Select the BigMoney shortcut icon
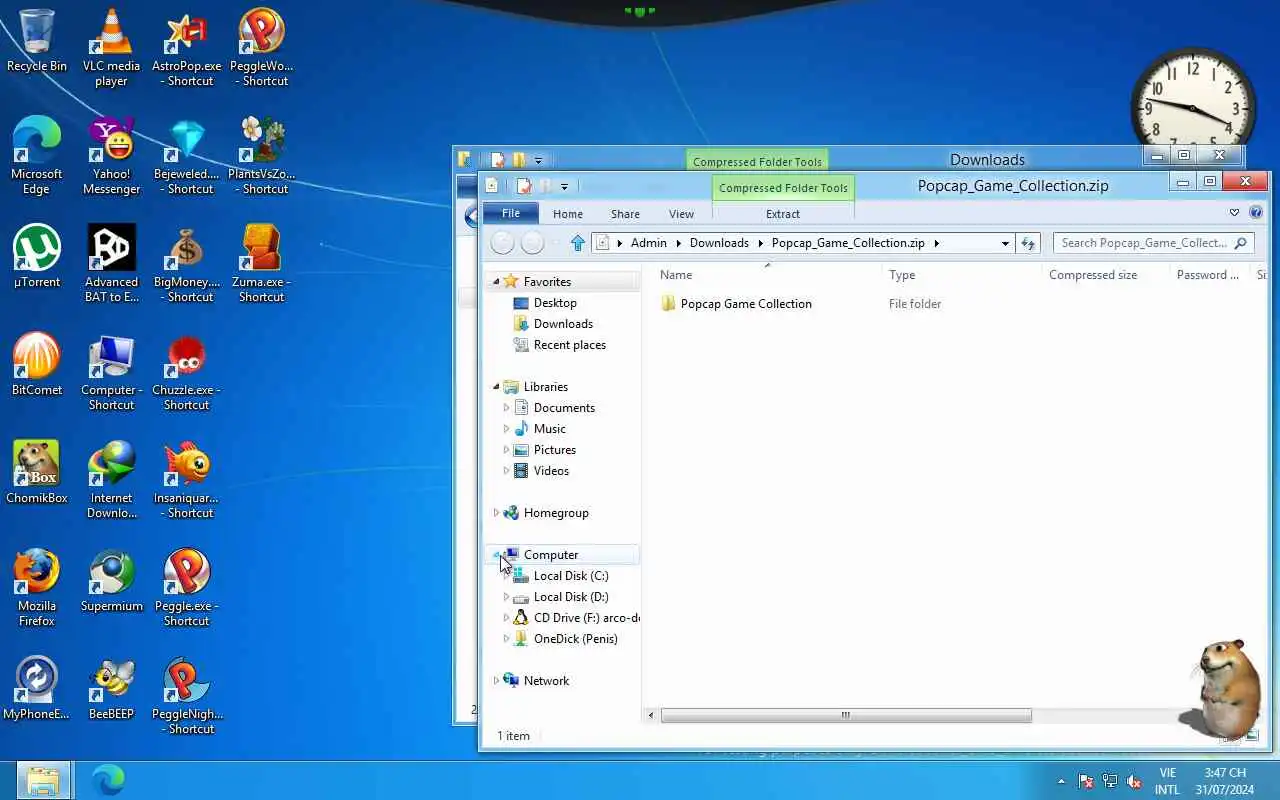Image resolution: width=1280 pixels, height=800 pixels. pyautogui.click(x=187, y=264)
